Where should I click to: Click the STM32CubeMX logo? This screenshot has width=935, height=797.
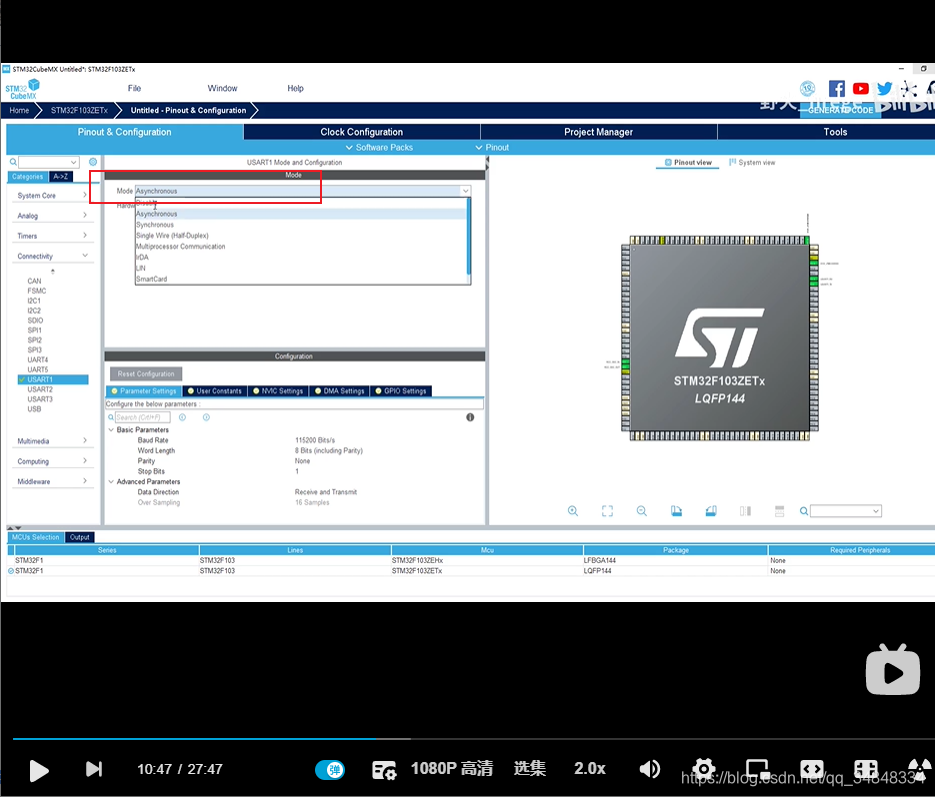pos(23,89)
